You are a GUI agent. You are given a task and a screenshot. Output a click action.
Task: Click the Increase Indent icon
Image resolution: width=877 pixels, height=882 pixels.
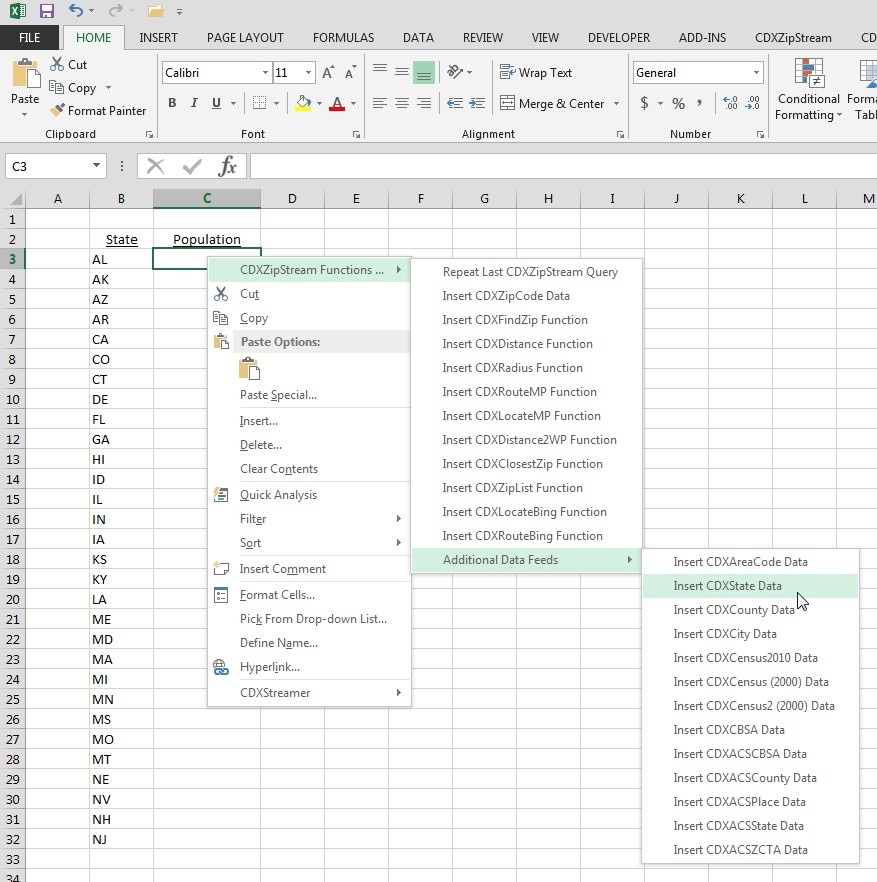477,103
